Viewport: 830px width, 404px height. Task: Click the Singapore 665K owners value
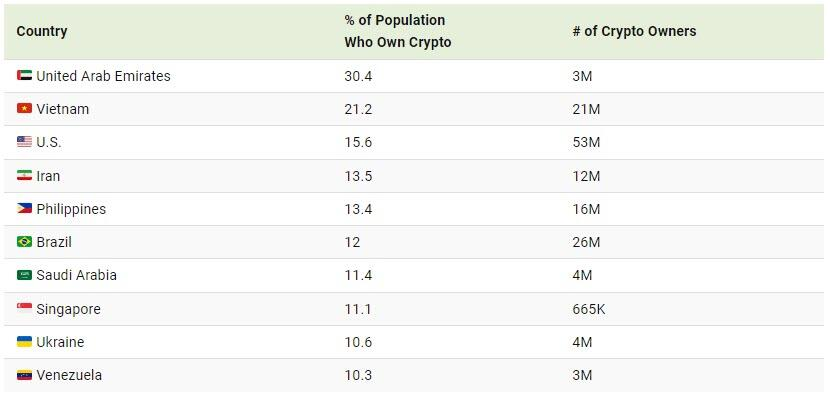(x=589, y=309)
